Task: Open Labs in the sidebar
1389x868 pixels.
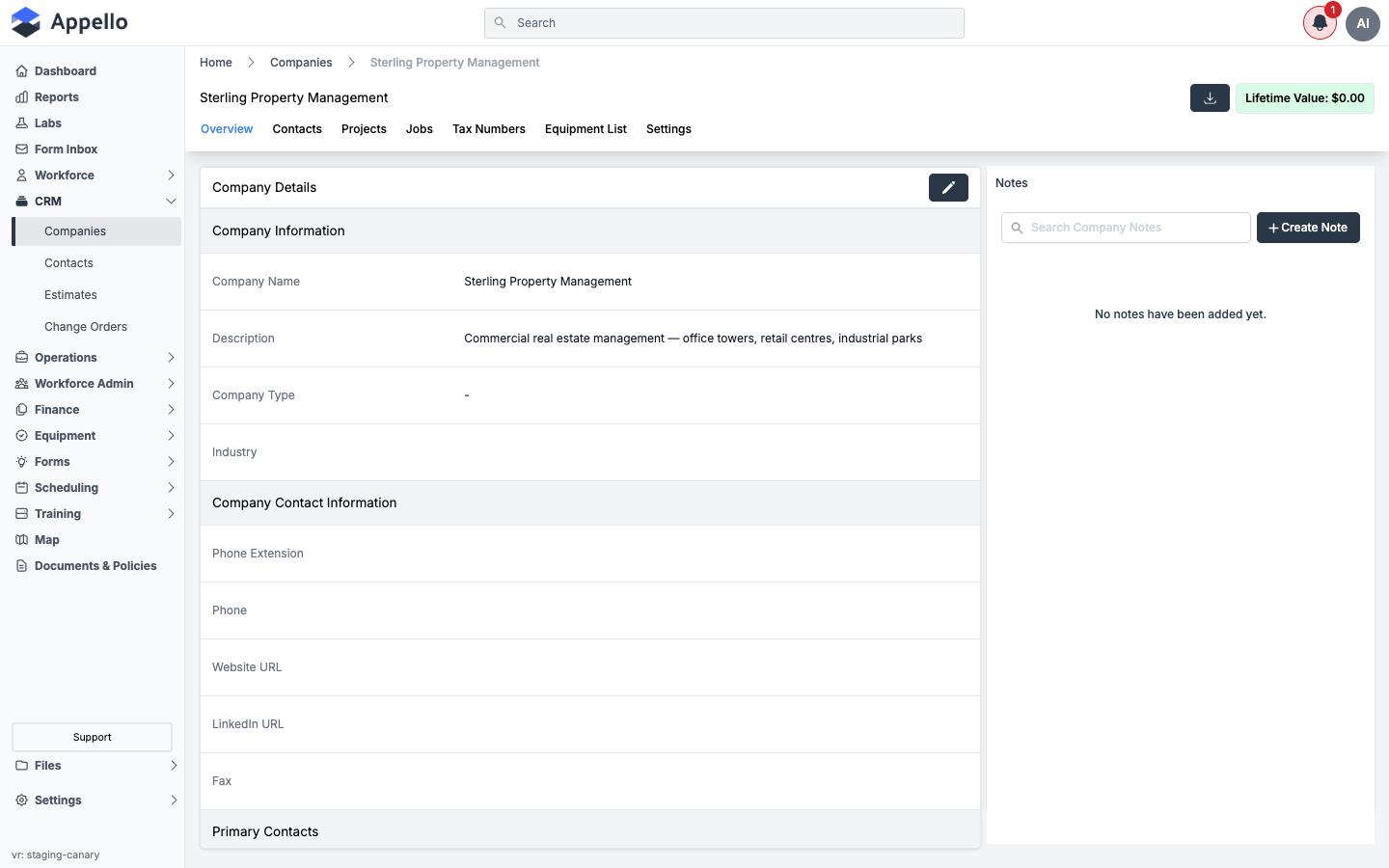Action: [48, 123]
